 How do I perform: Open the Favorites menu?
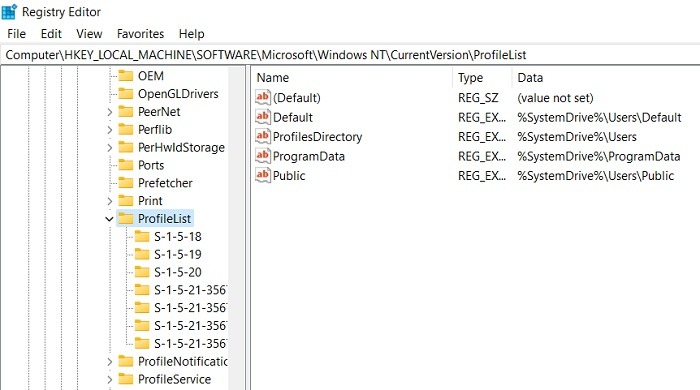point(140,34)
